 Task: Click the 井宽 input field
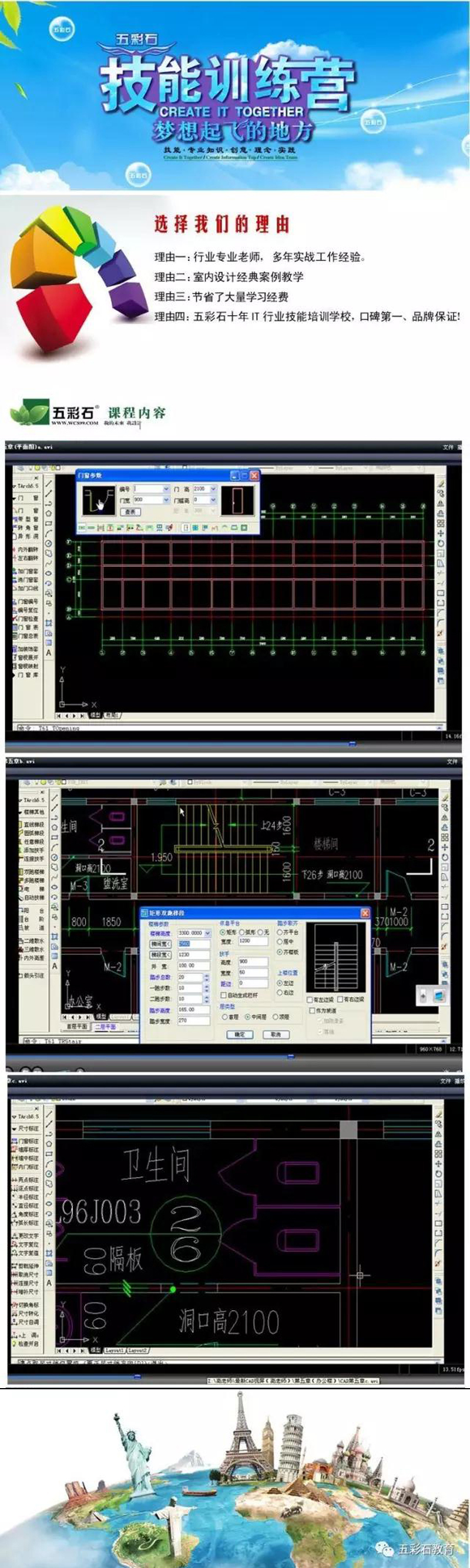193,966
